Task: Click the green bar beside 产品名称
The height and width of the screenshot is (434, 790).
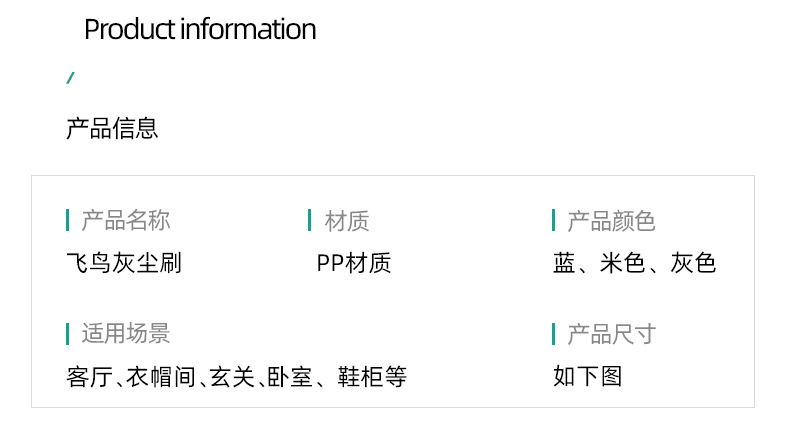Action: pyautogui.click(x=67, y=220)
